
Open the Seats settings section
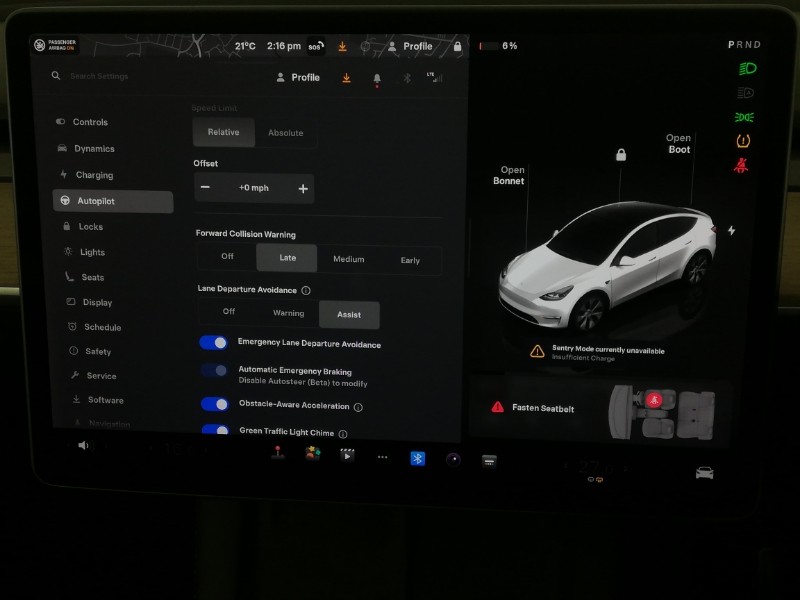click(x=85, y=277)
